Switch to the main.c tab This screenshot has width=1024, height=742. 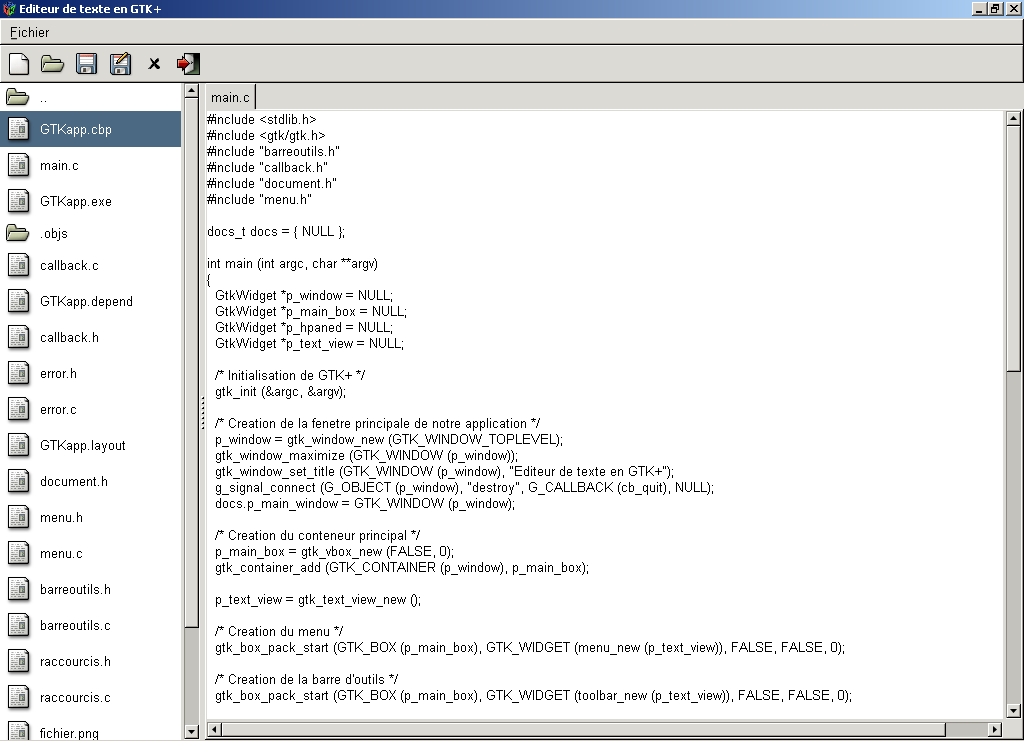[x=230, y=97]
